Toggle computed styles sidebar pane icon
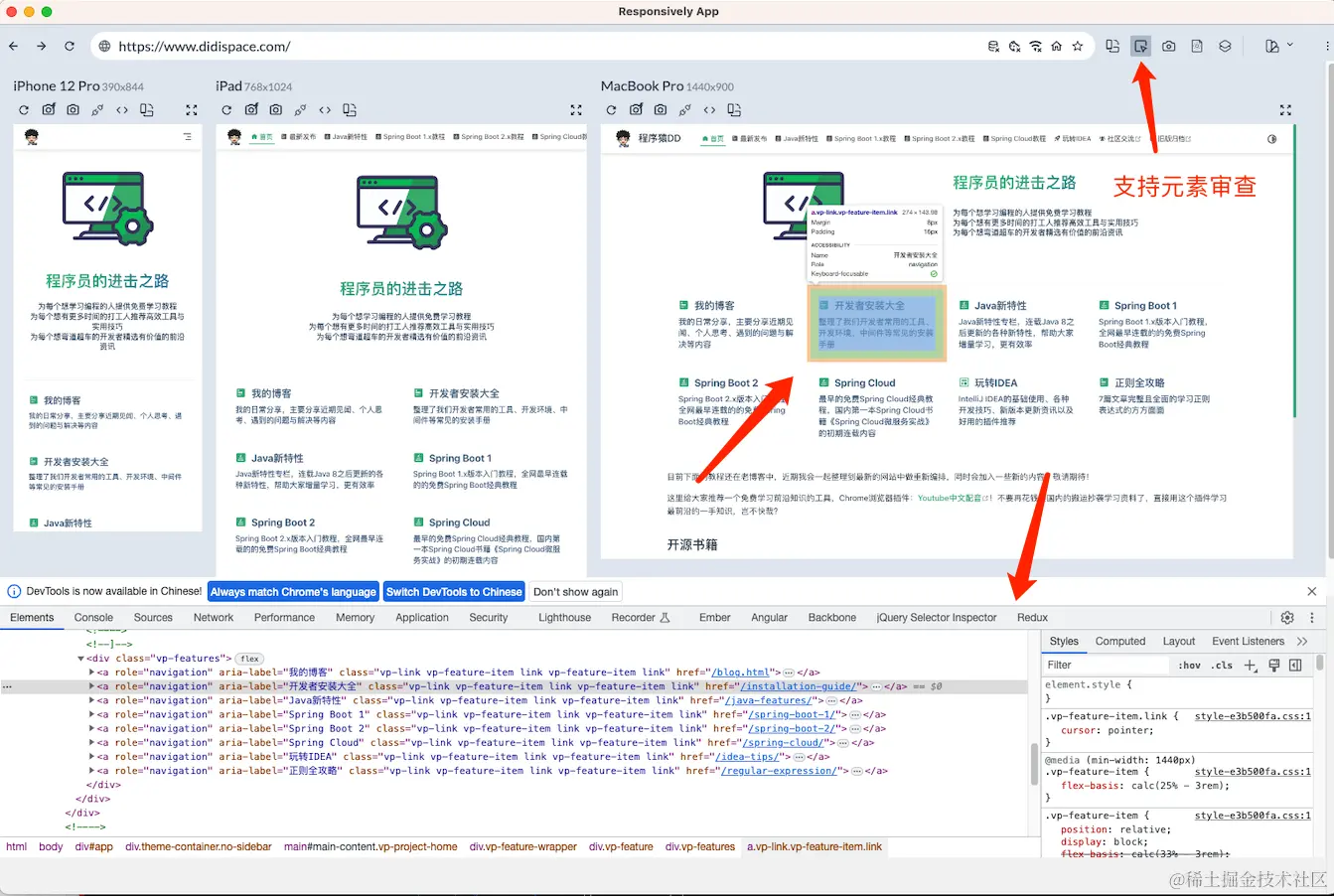This screenshot has height=896, width=1334. coord(1295,666)
